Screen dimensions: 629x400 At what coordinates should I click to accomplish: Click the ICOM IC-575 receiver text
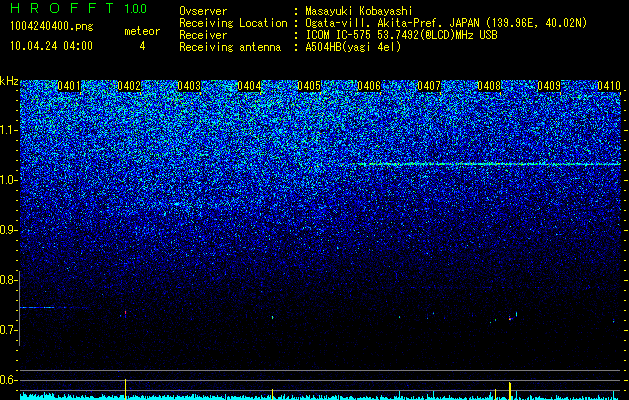[x=401, y=35]
